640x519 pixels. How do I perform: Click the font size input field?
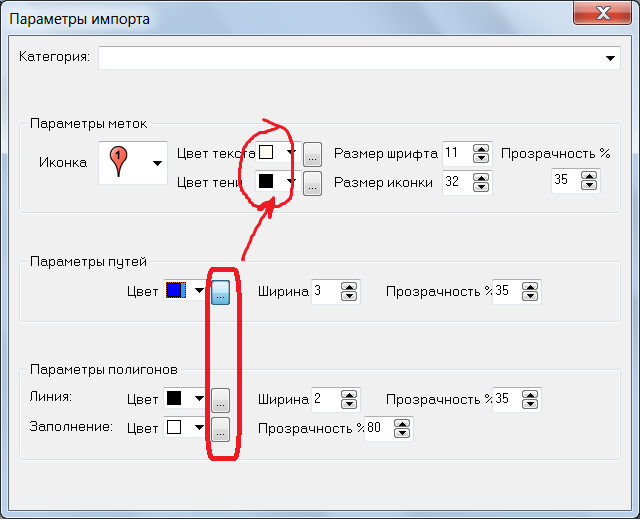456,154
